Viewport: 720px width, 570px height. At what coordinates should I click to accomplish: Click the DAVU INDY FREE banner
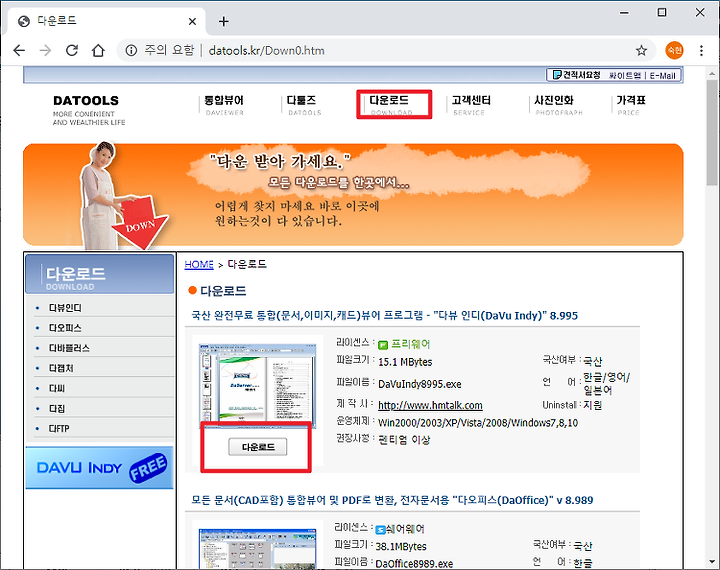click(99, 468)
